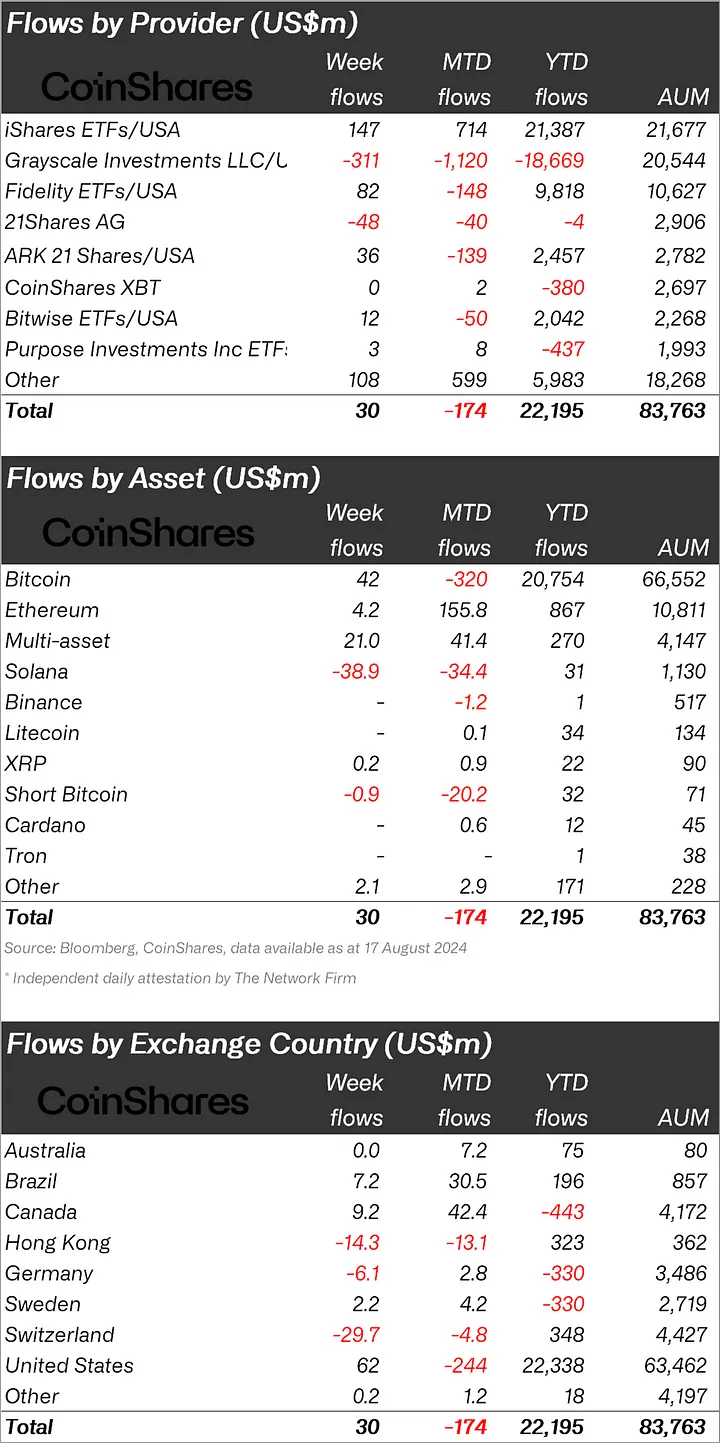Screen dimensions: 720x1443
Task: Click the Fidelity ETFs/USA provider row label
Action: point(91,191)
